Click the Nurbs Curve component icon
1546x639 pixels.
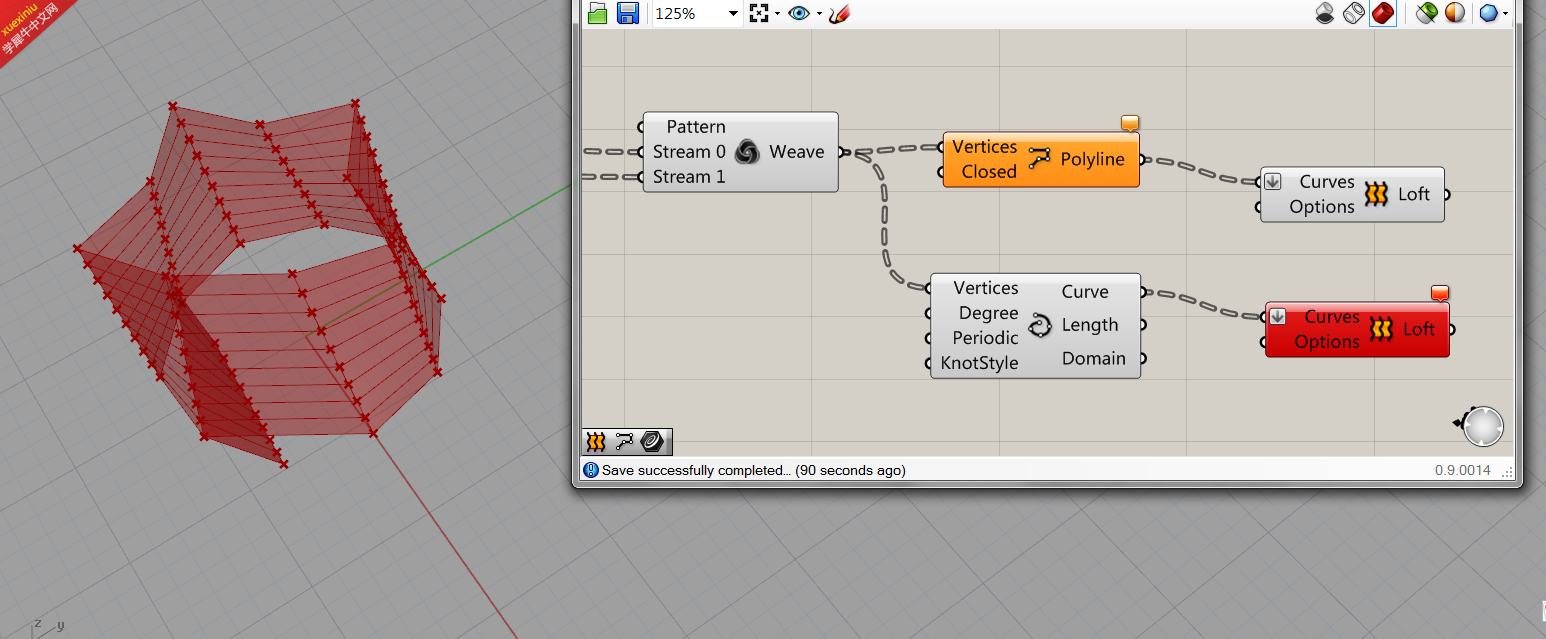point(1040,326)
